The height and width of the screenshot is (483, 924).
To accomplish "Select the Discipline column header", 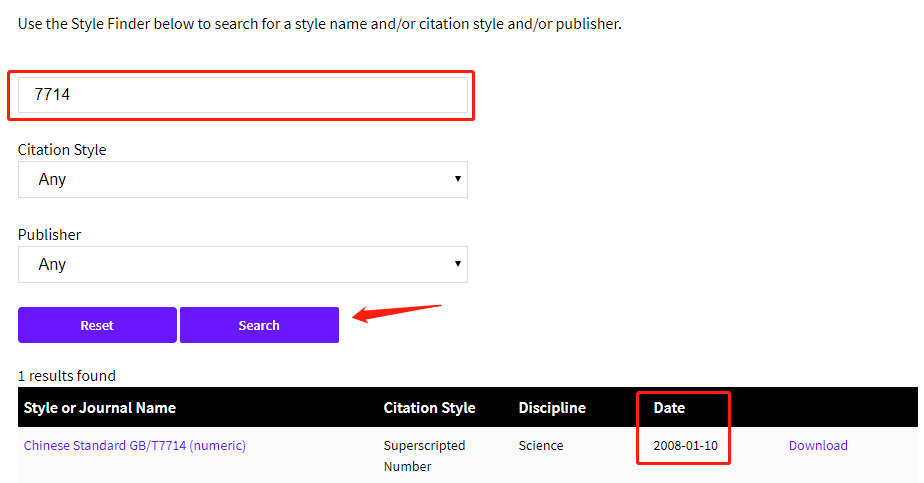I will pos(552,408).
